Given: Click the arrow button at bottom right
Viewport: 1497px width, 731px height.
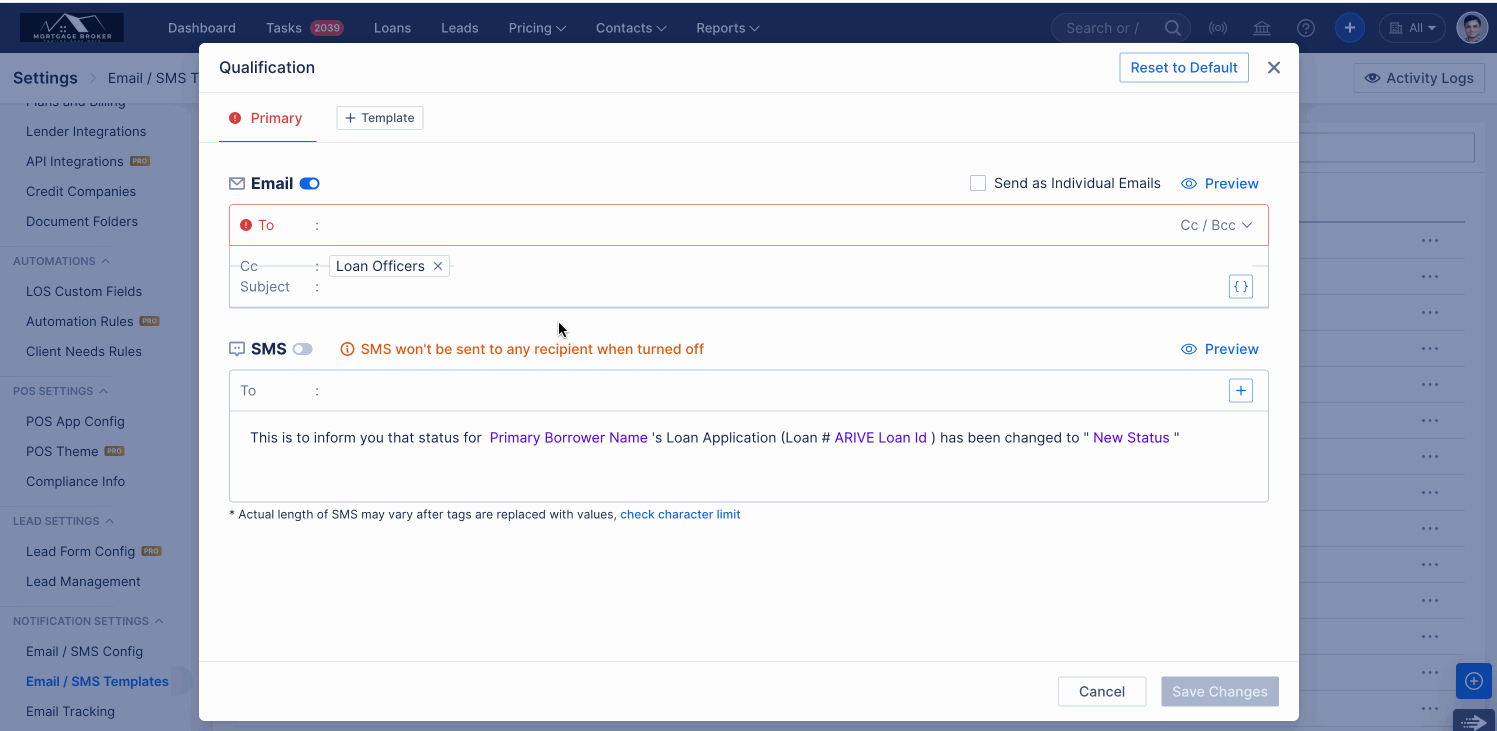Looking at the screenshot, I should [x=1473, y=720].
